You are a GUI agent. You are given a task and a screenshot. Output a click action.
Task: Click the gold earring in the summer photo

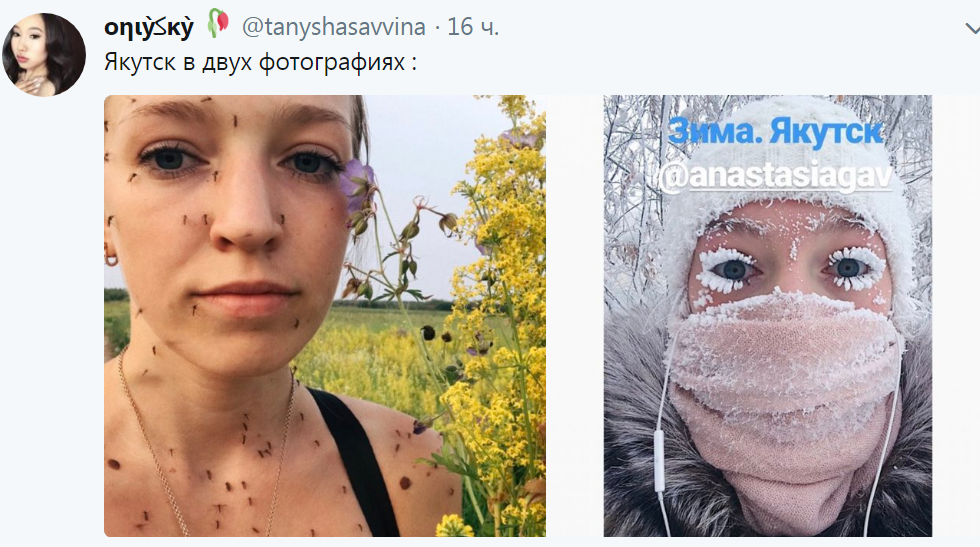pos(111,258)
